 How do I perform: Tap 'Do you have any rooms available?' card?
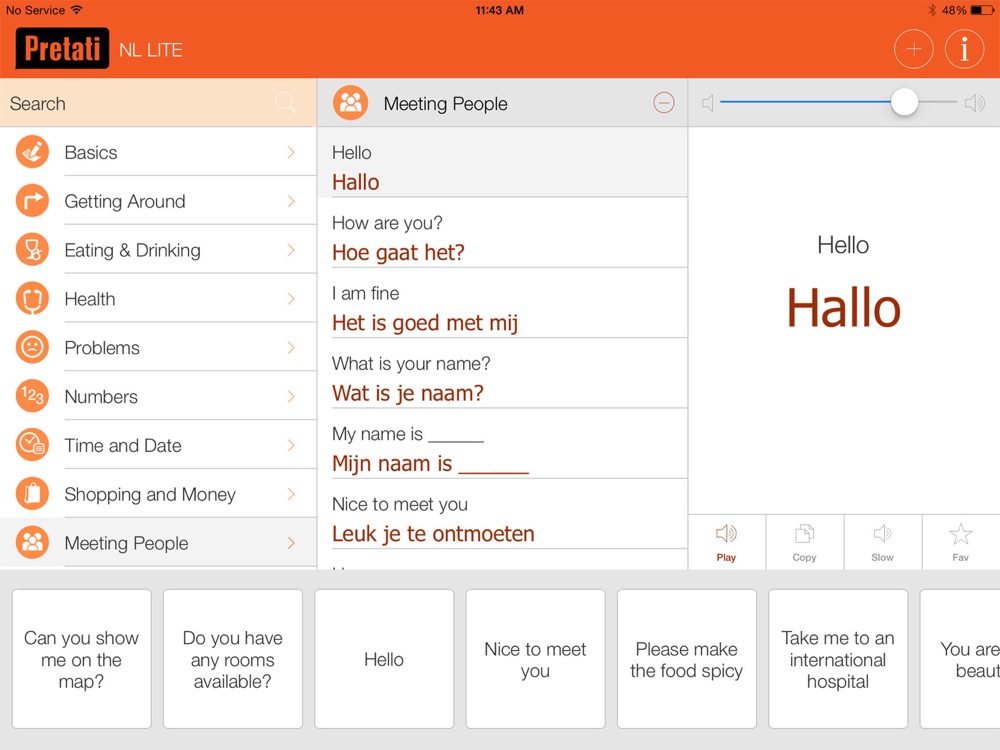click(x=233, y=659)
